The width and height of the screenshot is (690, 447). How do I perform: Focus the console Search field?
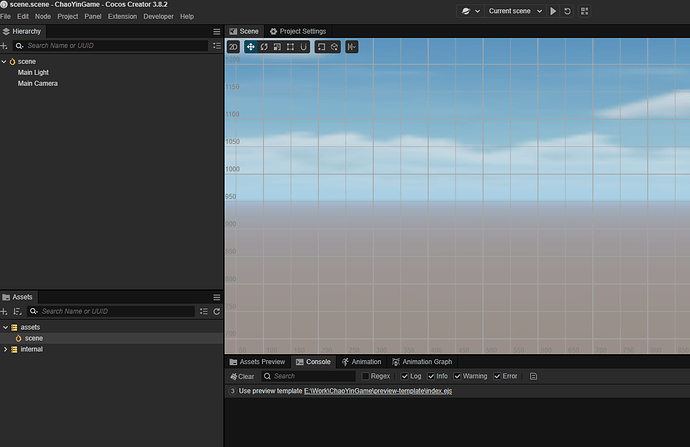(x=309, y=376)
